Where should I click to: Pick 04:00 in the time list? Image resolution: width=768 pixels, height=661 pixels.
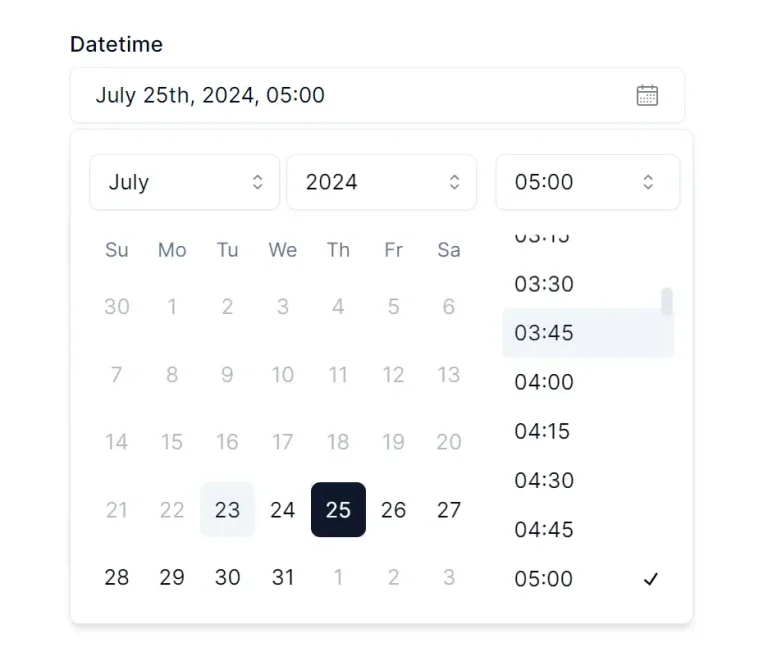point(544,382)
